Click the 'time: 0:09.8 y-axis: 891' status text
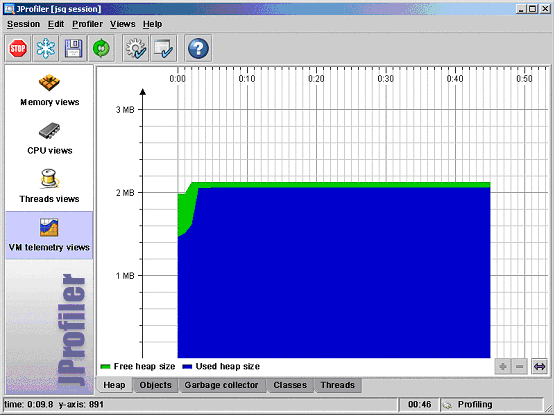The image size is (554, 415). tap(54, 404)
